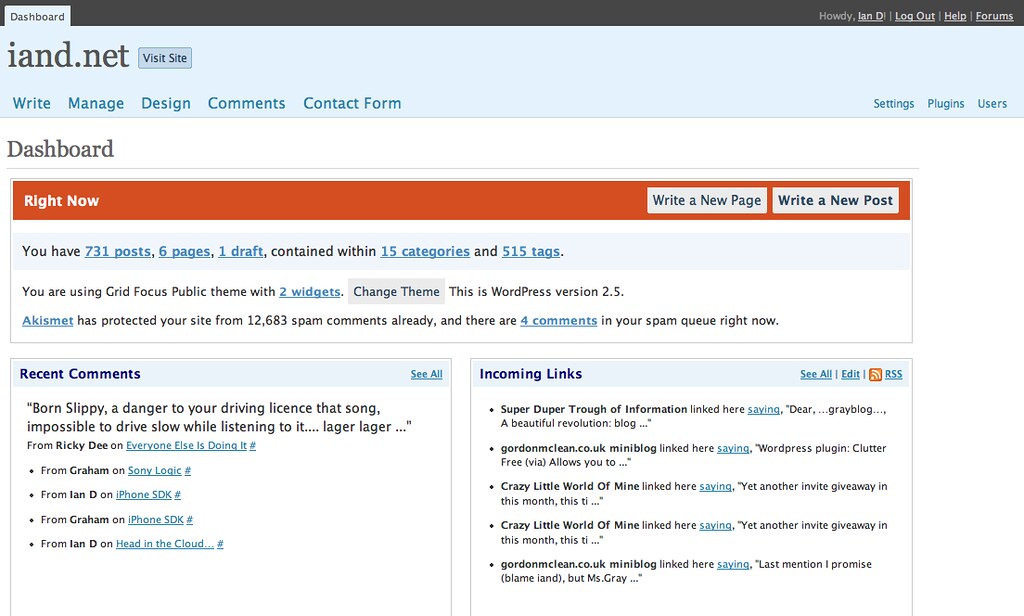The width and height of the screenshot is (1024, 616).
Task: Open the Plugins page
Action: coord(946,103)
